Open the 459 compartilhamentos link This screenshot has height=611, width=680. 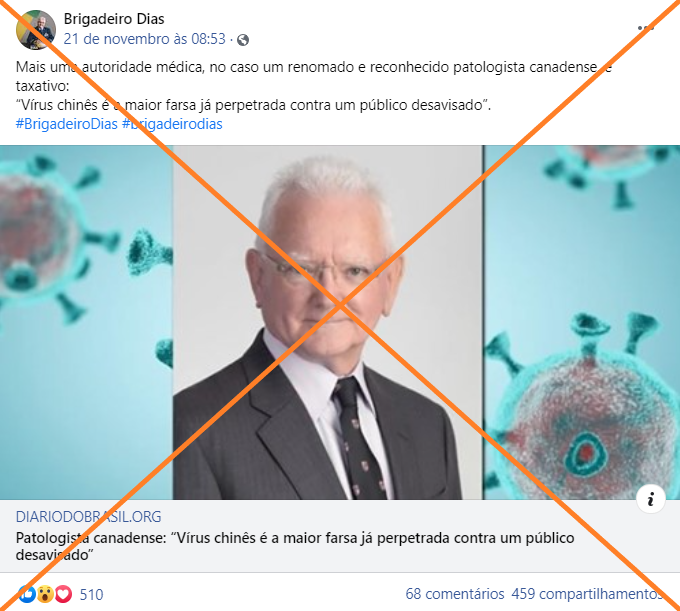point(587,594)
